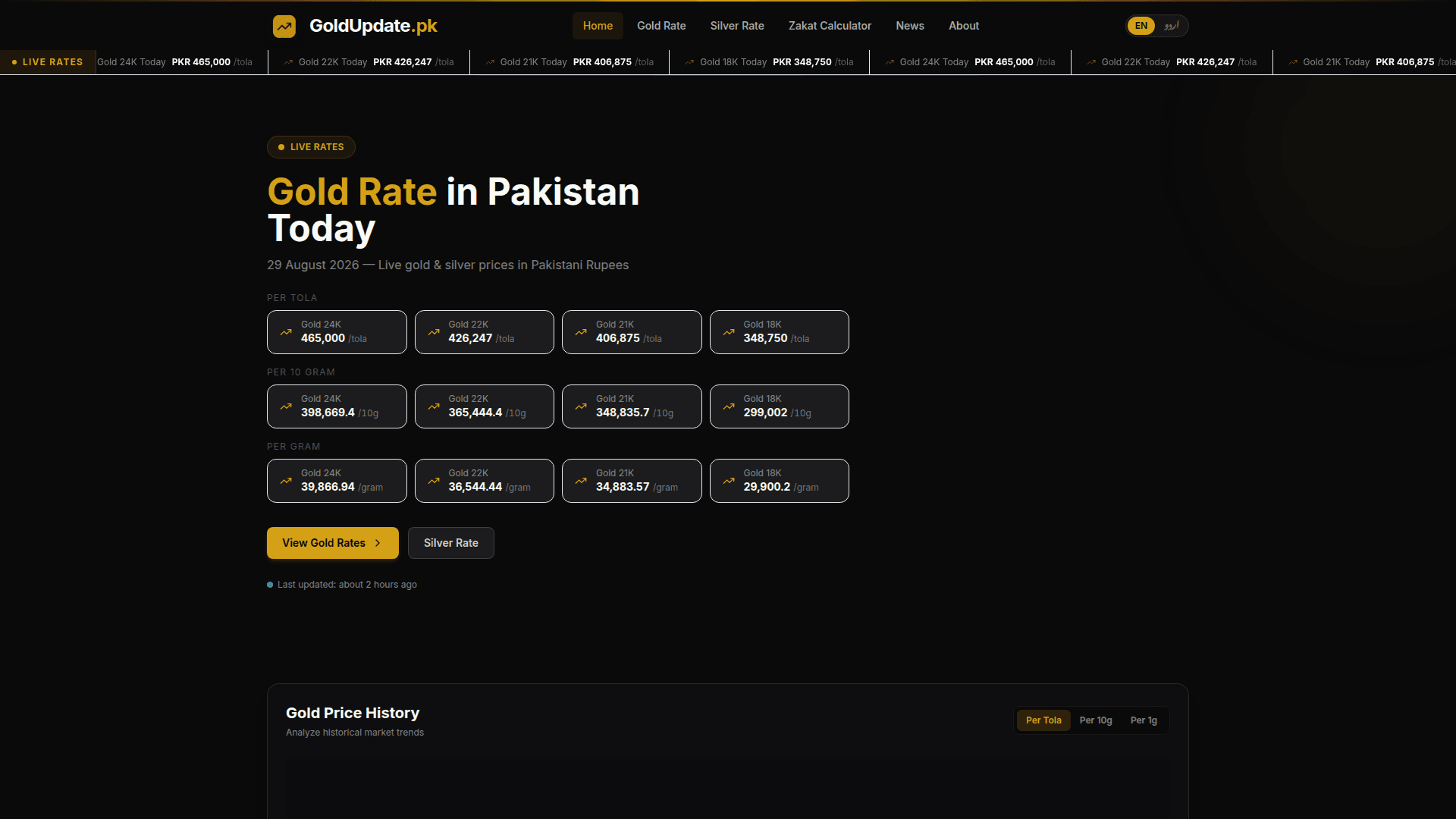The width and height of the screenshot is (1456, 819).
Task: Click the ticker trend icon before first Gold 22K Today
Action: click(x=288, y=62)
